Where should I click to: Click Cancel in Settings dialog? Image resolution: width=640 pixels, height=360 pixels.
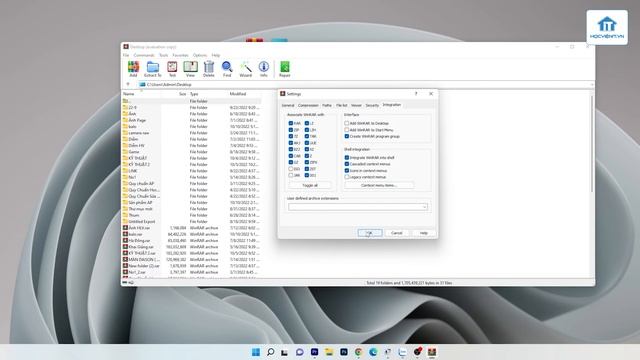[x=396, y=233]
